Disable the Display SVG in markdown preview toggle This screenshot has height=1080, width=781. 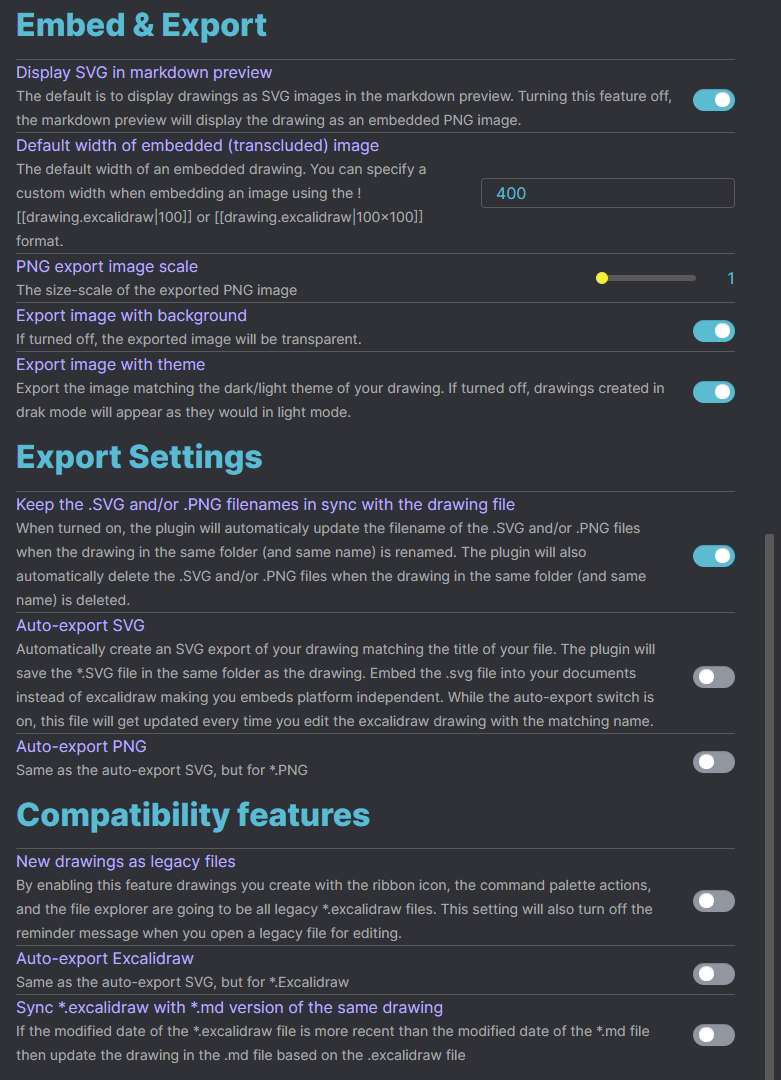click(x=713, y=100)
